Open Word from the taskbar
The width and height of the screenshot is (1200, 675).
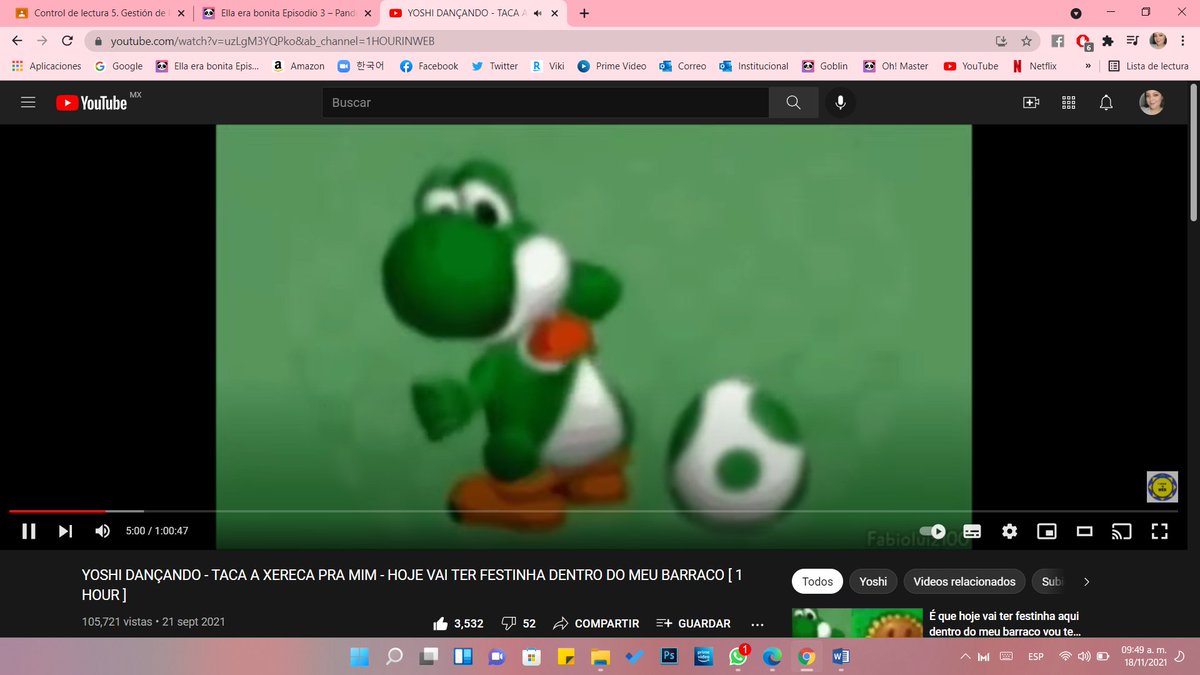pos(840,657)
